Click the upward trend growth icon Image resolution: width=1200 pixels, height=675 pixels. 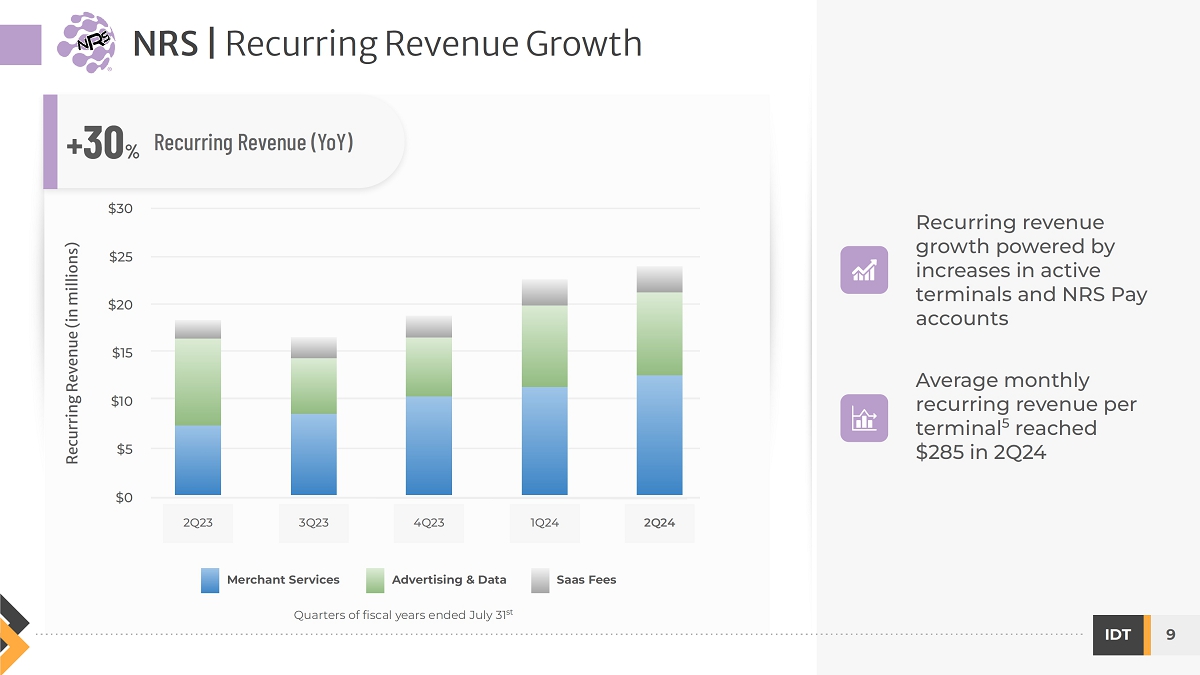pos(864,270)
